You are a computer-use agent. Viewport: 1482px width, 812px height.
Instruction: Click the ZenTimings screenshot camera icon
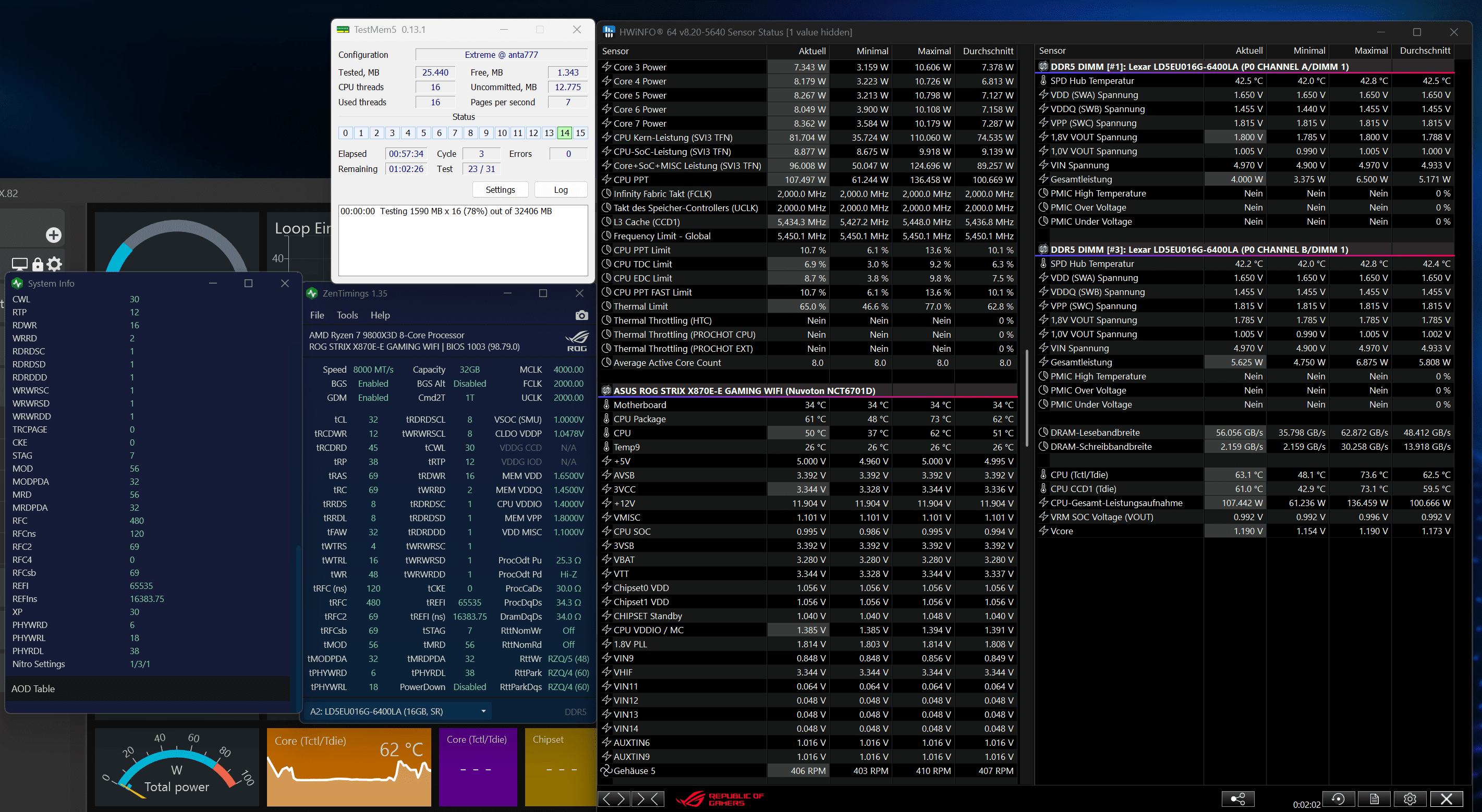[581, 315]
